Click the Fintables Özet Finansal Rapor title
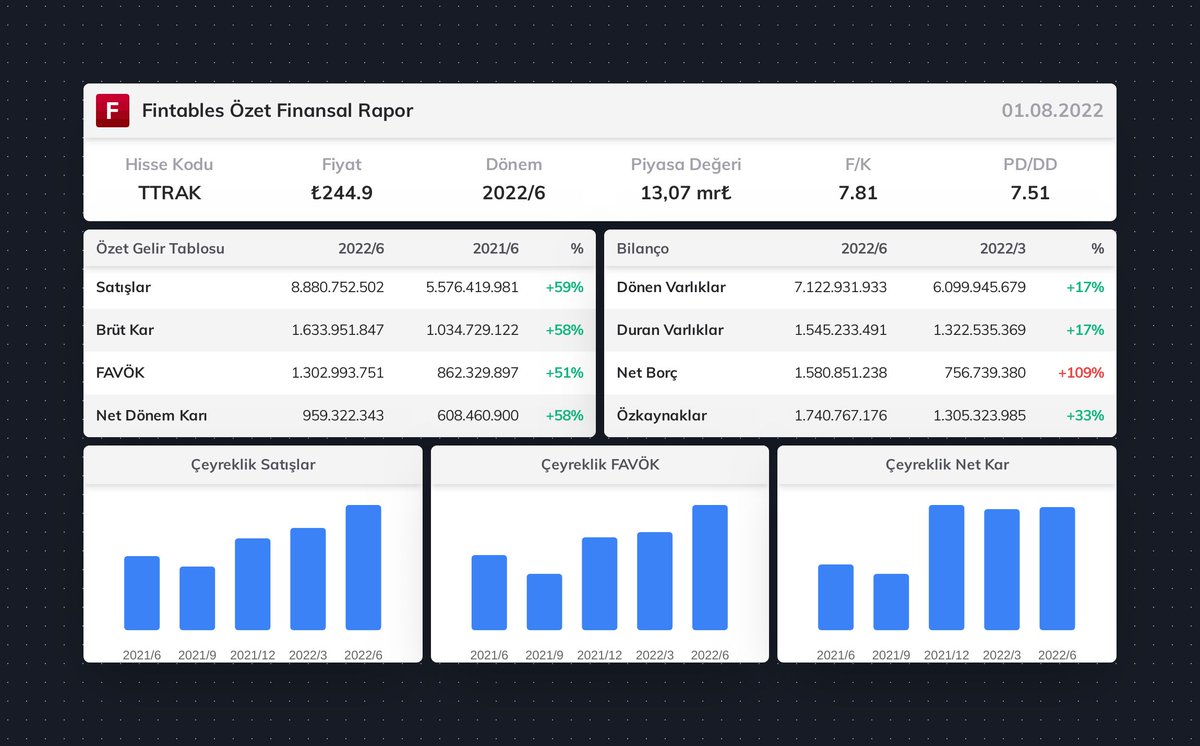 click(277, 111)
